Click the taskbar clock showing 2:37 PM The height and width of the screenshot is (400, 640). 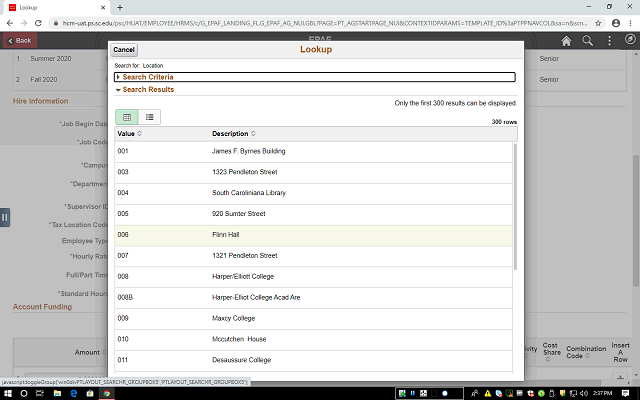coord(602,393)
